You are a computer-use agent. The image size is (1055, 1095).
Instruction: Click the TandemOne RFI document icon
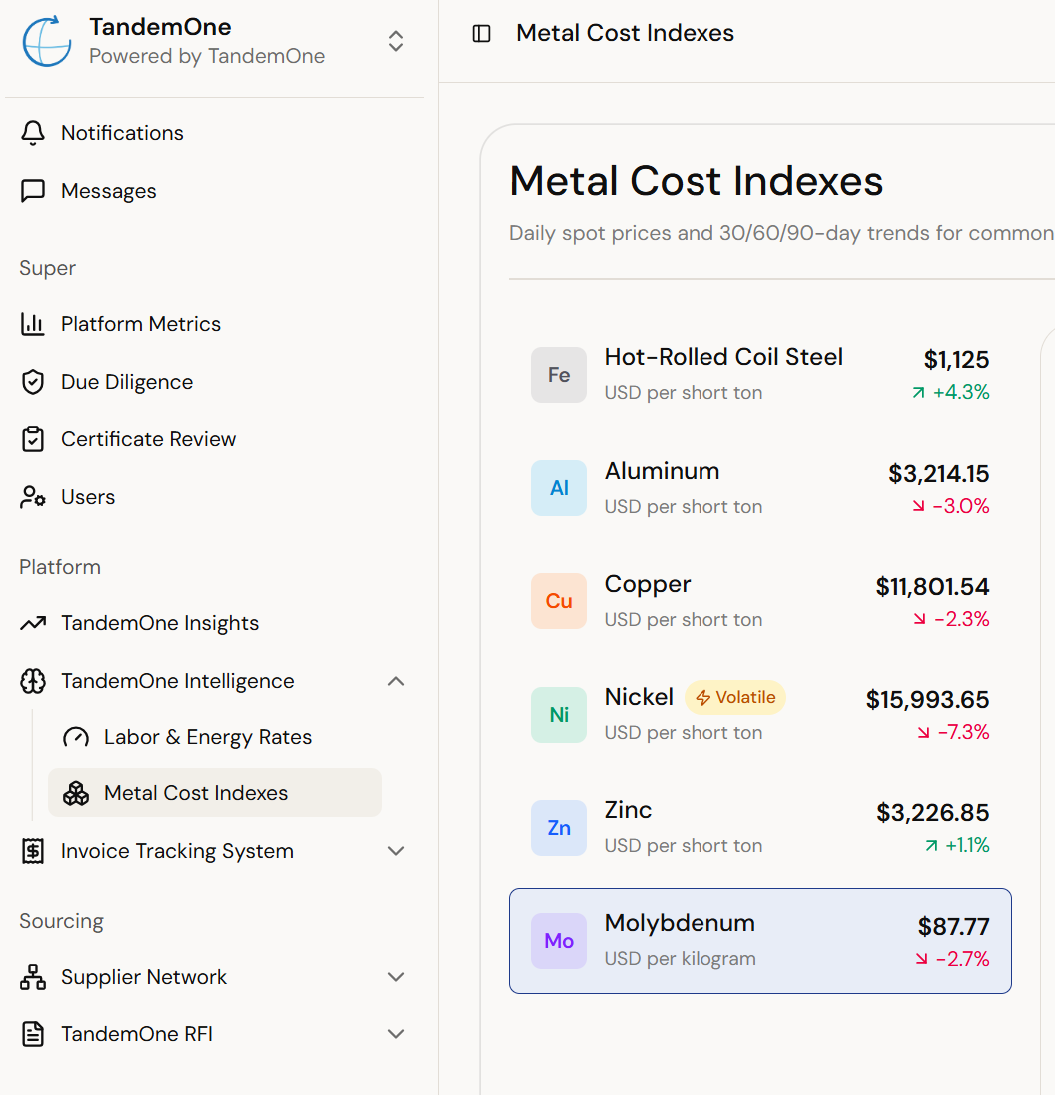[x=33, y=1034]
